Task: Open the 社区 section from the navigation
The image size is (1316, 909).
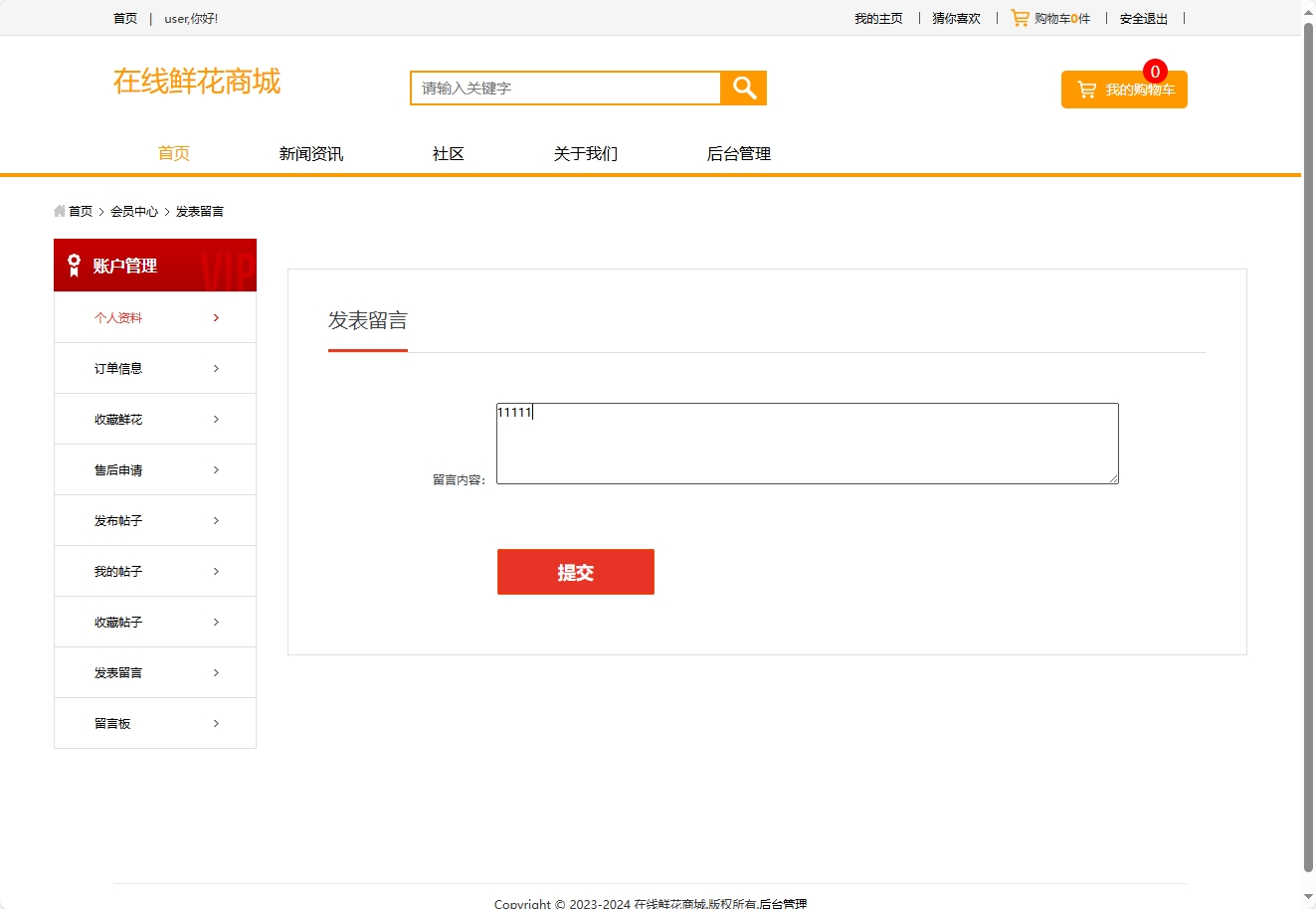Action: point(447,153)
